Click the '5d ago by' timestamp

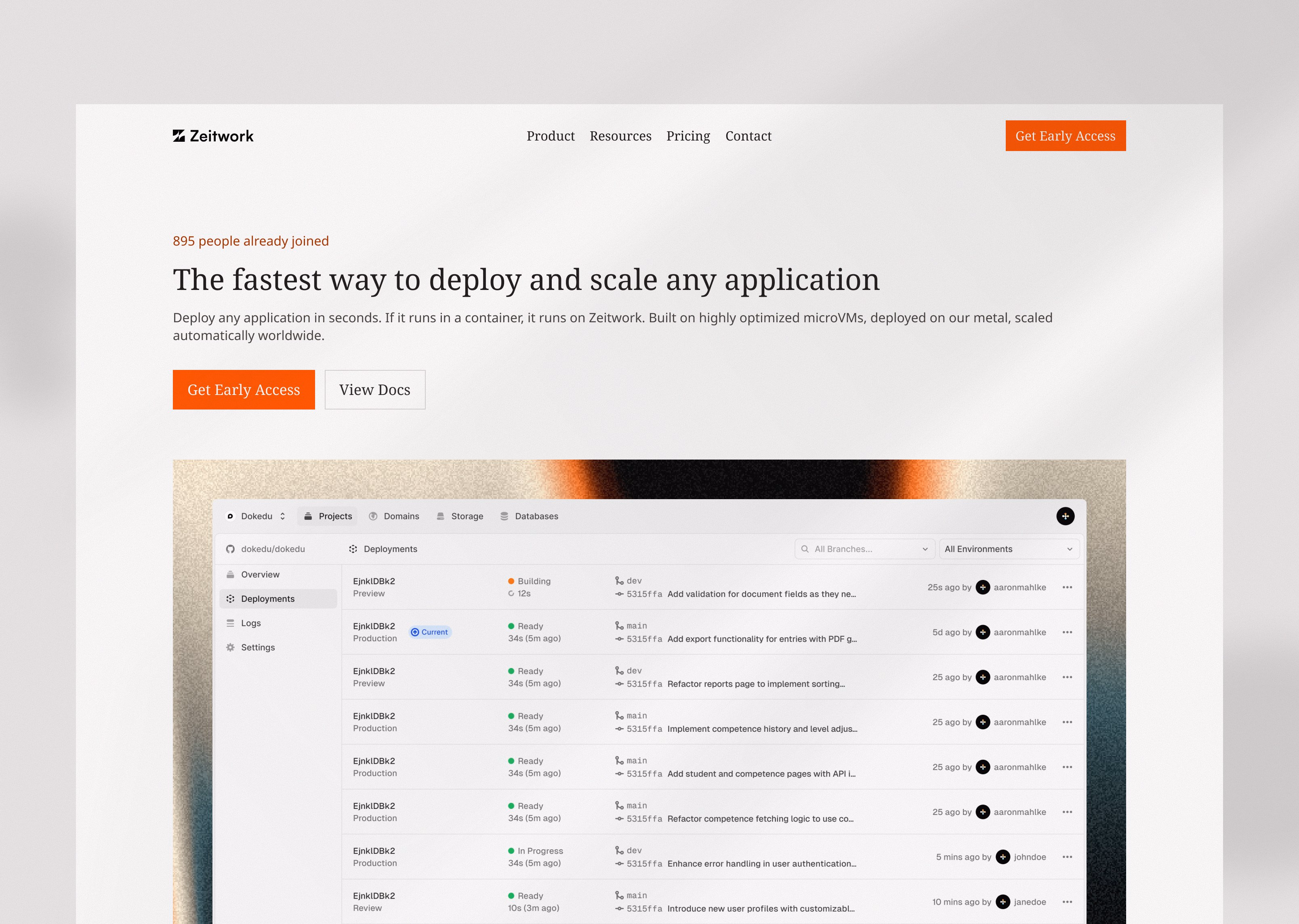coord(952,632)
